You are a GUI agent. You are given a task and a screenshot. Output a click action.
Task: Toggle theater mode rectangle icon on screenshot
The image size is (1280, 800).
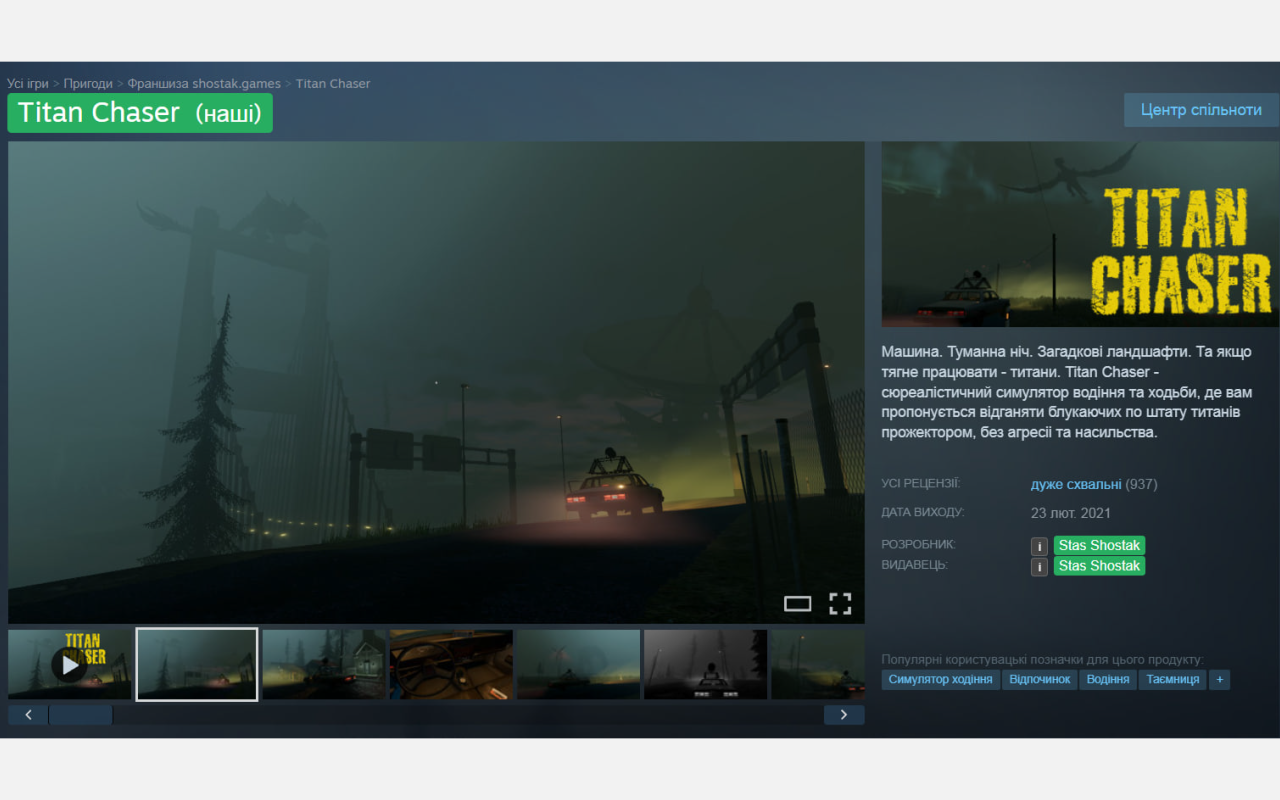pyautogui.click(x=797, y=603)
